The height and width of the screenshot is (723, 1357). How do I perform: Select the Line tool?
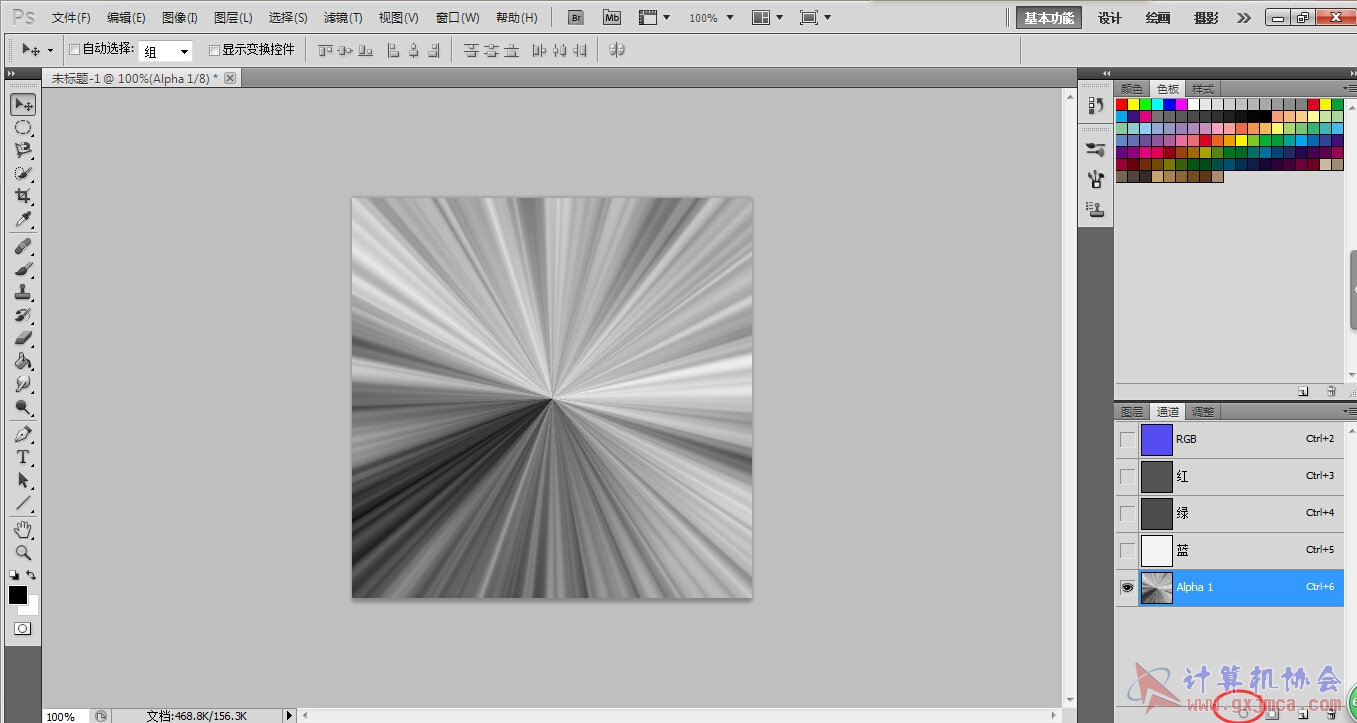tap(23, 504)
